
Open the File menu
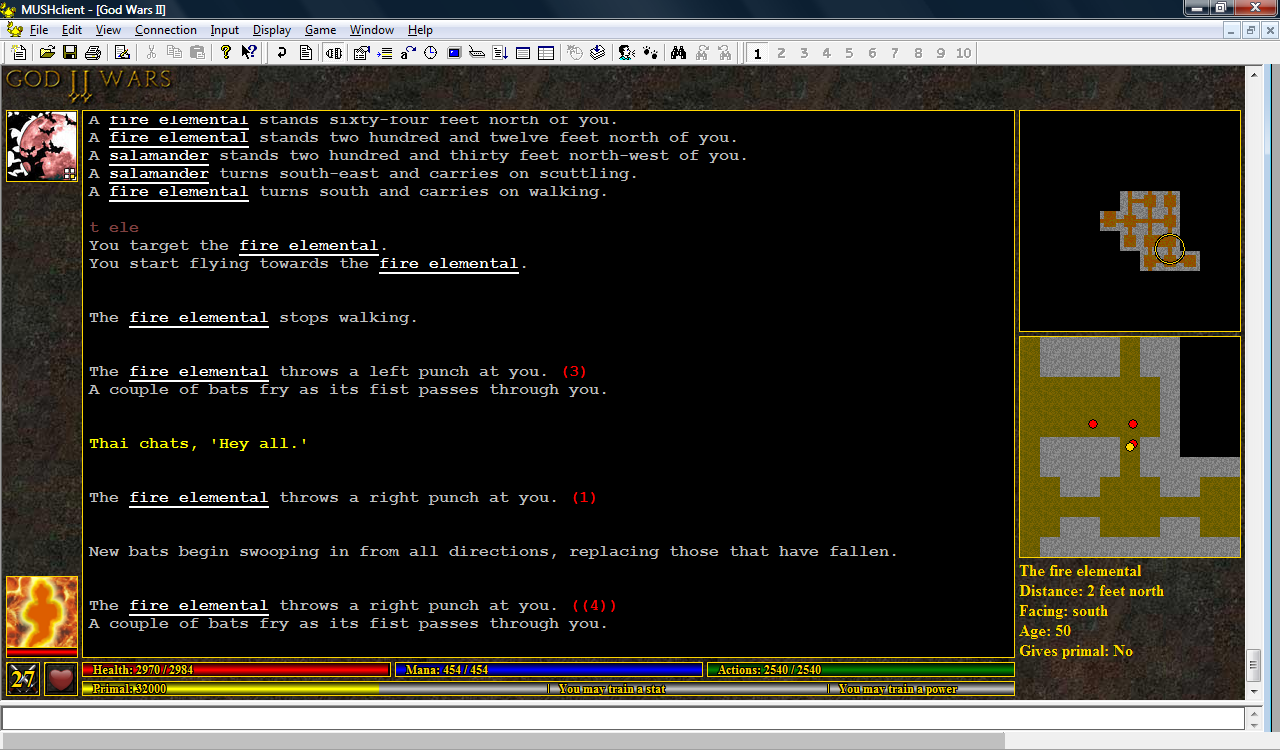[39, 30]
